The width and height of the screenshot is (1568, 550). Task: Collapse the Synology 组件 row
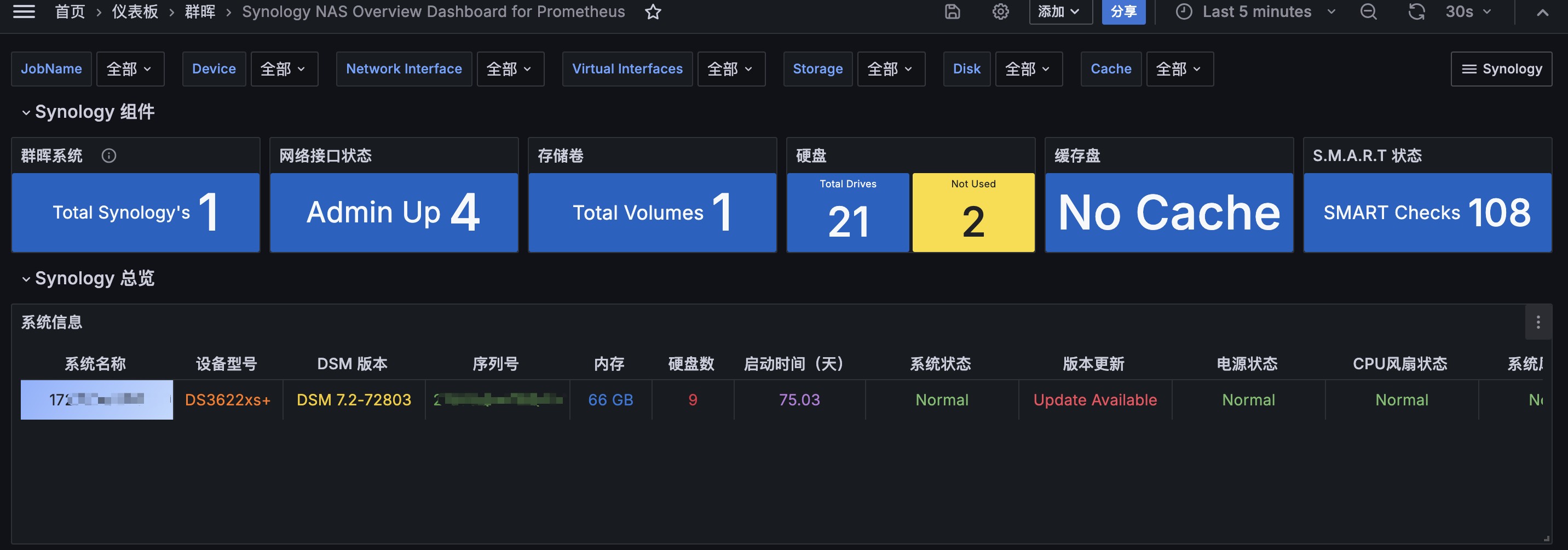pos(26,112)
